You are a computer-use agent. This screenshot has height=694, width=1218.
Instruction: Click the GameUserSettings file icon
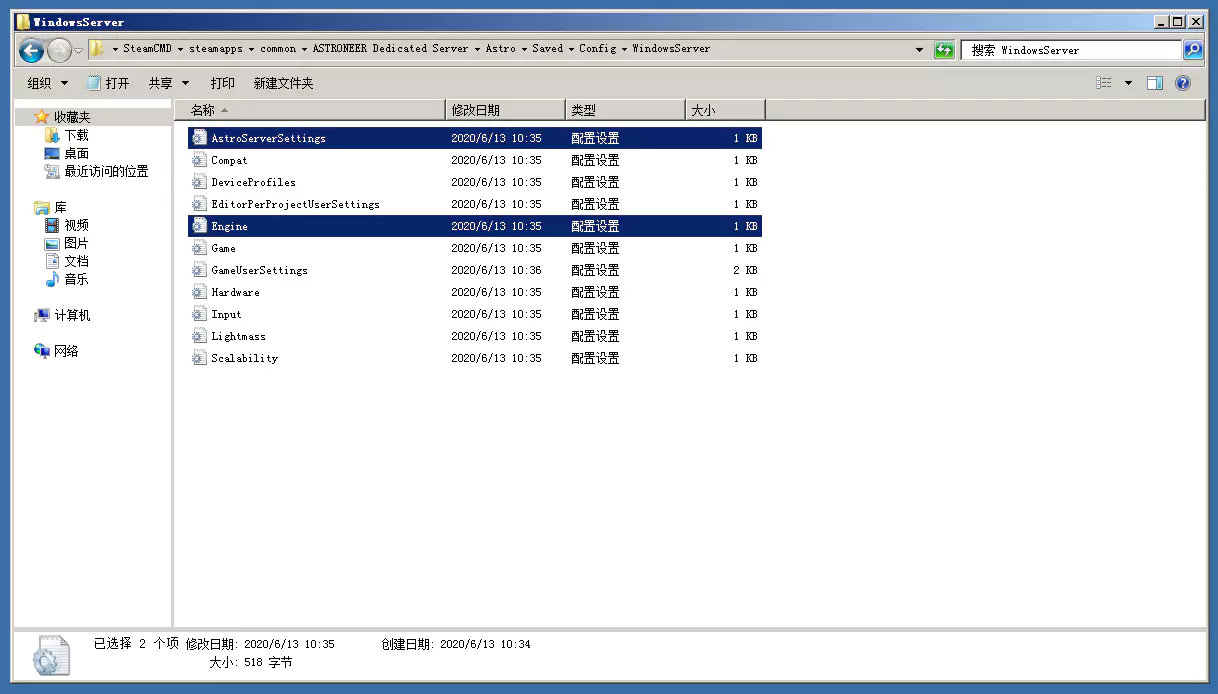pyautogui.click(x=198, y=270)
